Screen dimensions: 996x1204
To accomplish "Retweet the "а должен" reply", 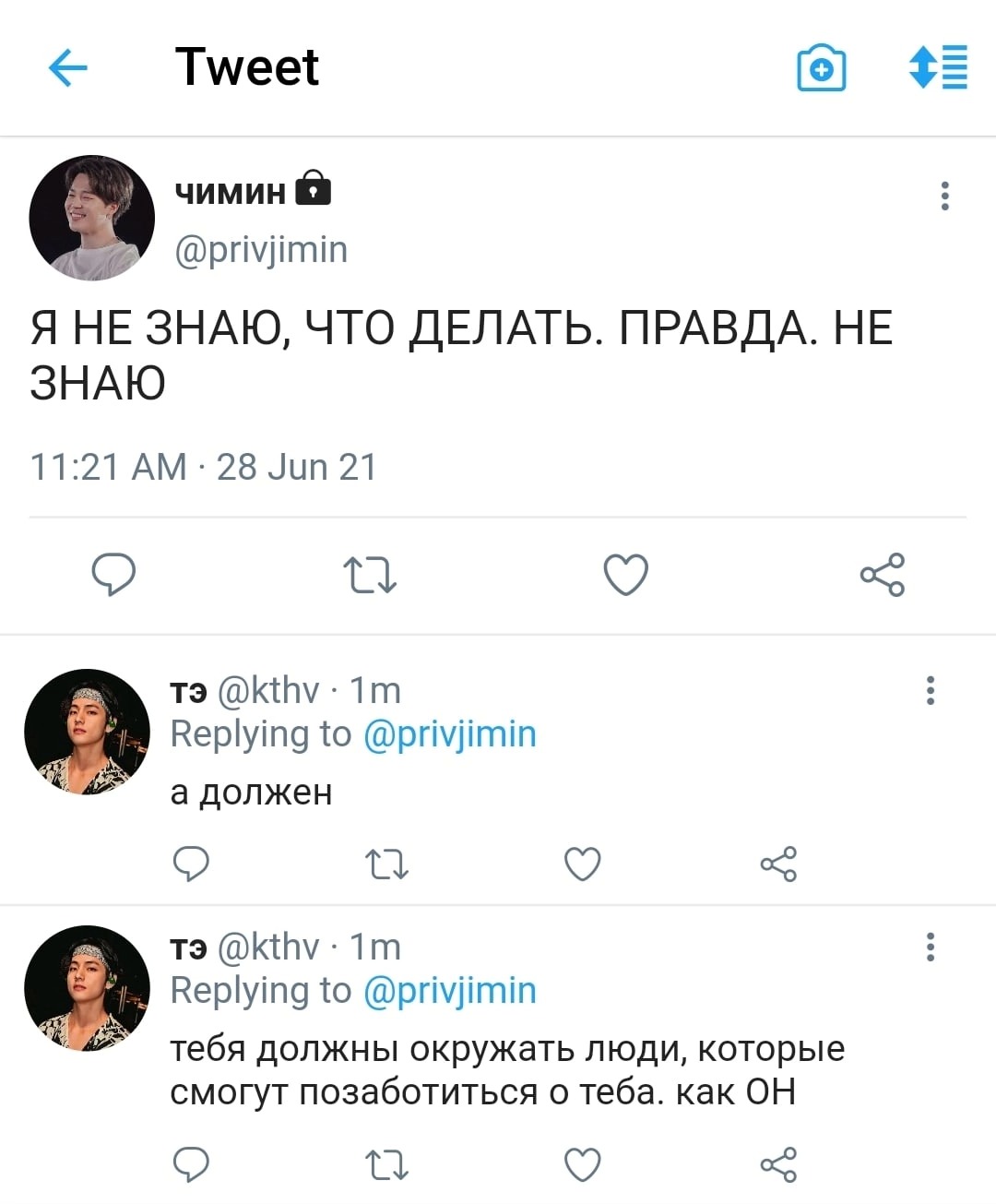I will (387, 864).
